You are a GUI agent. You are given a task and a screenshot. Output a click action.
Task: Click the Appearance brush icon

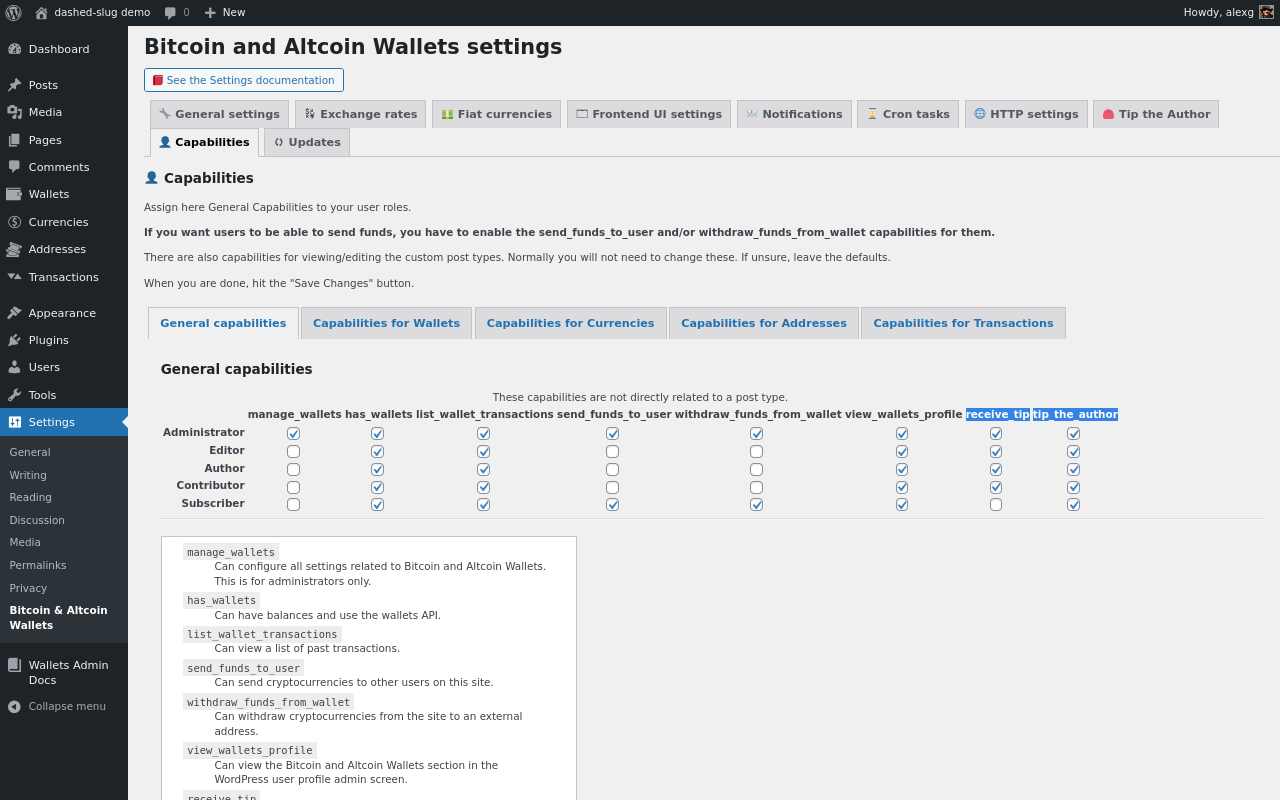point(14,313)
